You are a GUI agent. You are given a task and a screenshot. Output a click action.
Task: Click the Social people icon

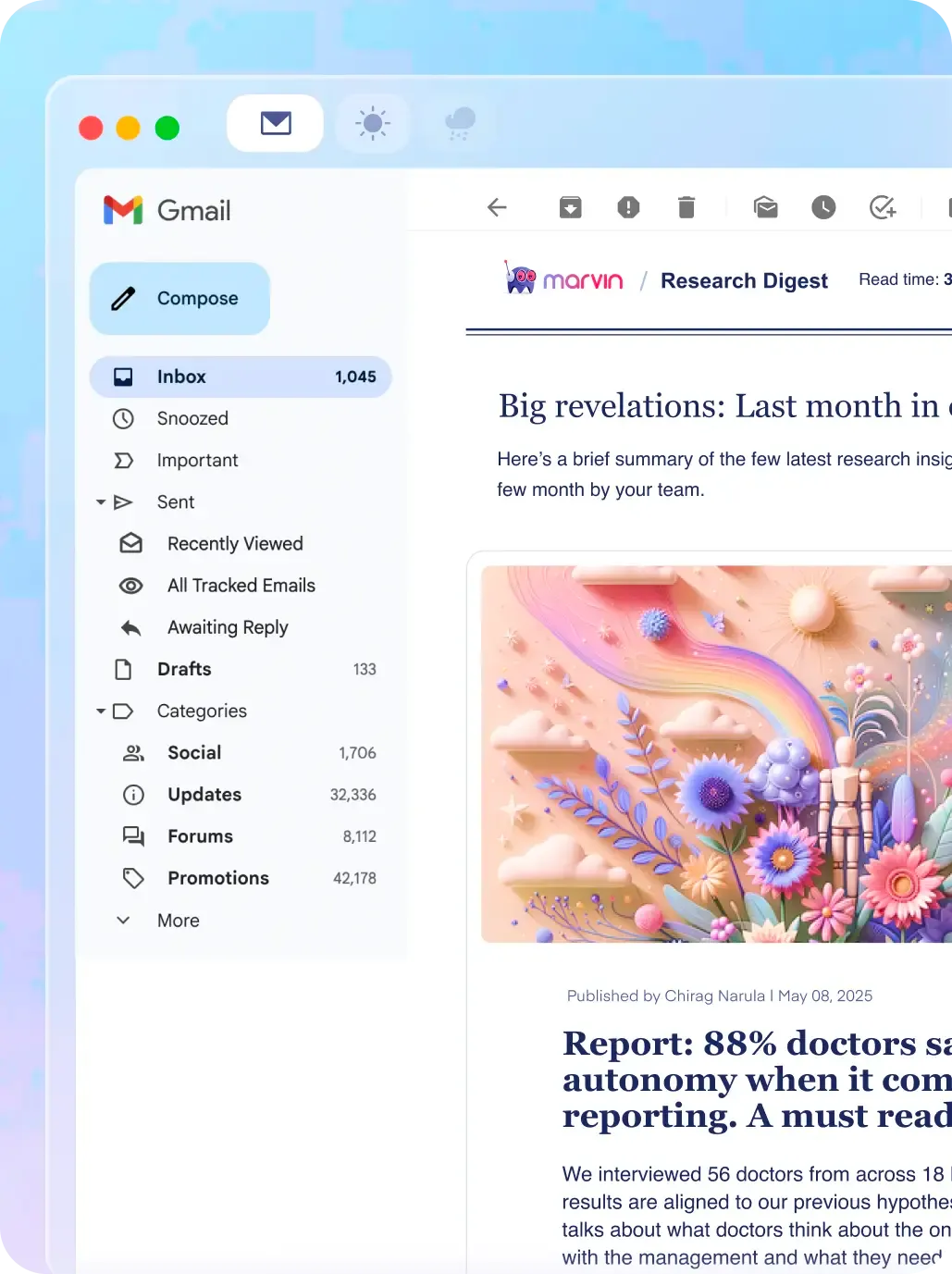click(133, 753)
